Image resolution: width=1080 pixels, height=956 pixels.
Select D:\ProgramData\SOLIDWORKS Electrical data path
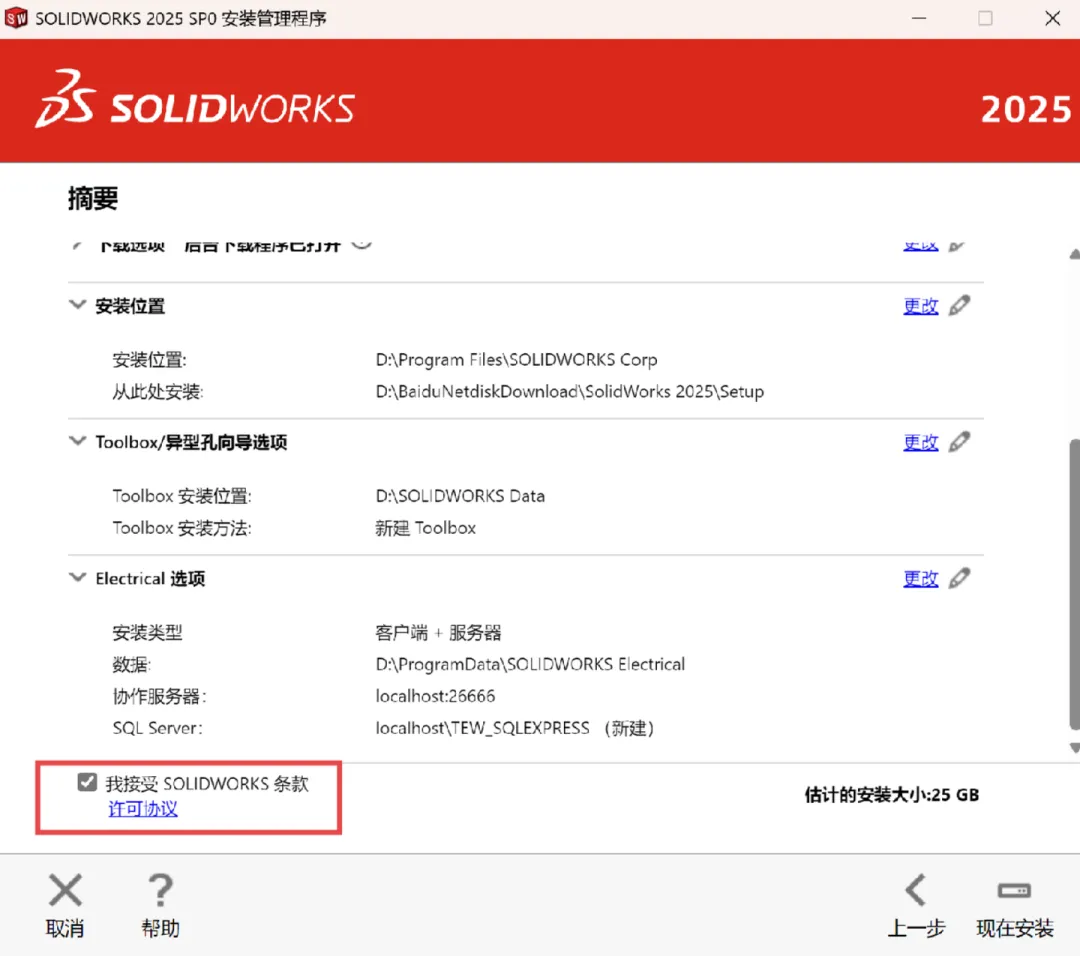click(x=530, y=664)
